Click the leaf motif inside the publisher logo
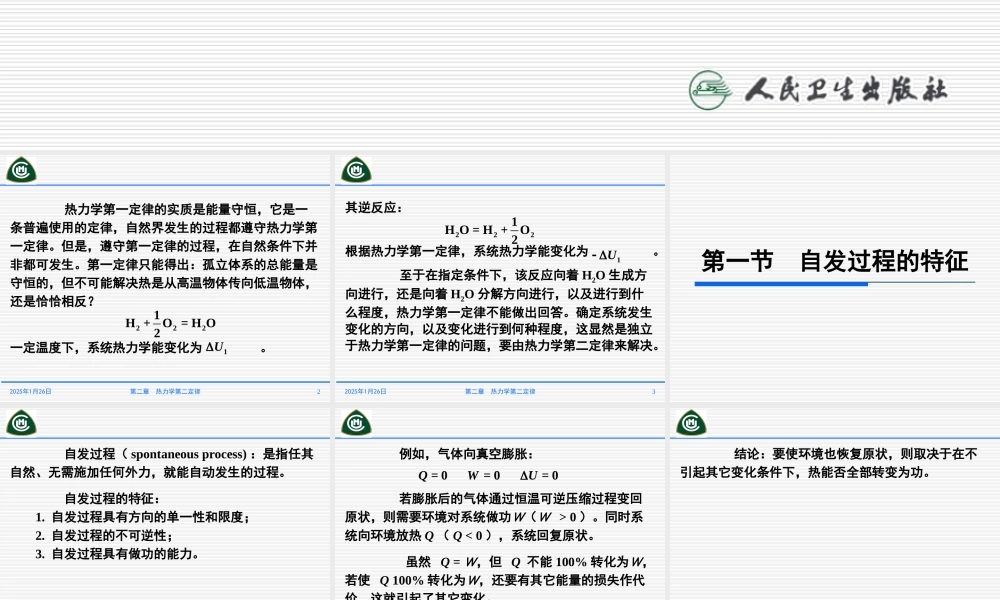Image resolution: width=1000 pixels, height=600 pixels. click(709, 88)
